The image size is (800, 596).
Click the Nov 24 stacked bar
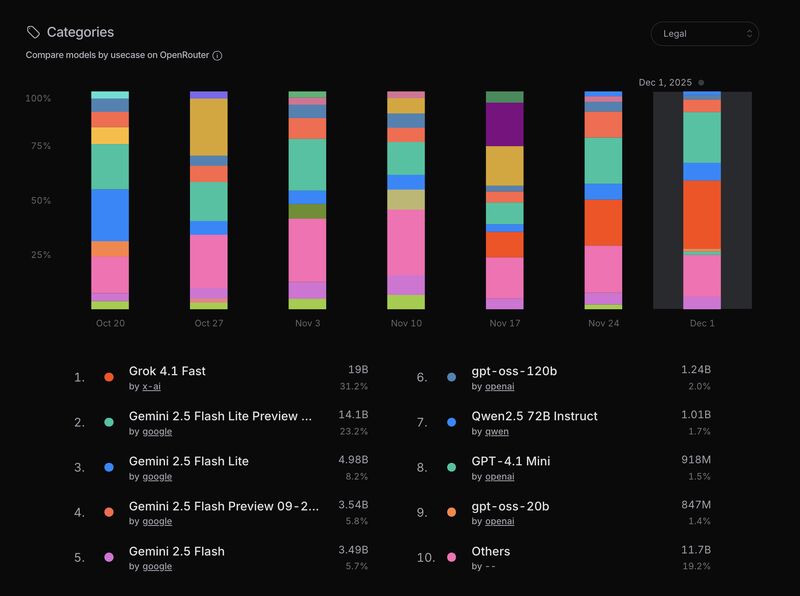[x=603, y=200]
